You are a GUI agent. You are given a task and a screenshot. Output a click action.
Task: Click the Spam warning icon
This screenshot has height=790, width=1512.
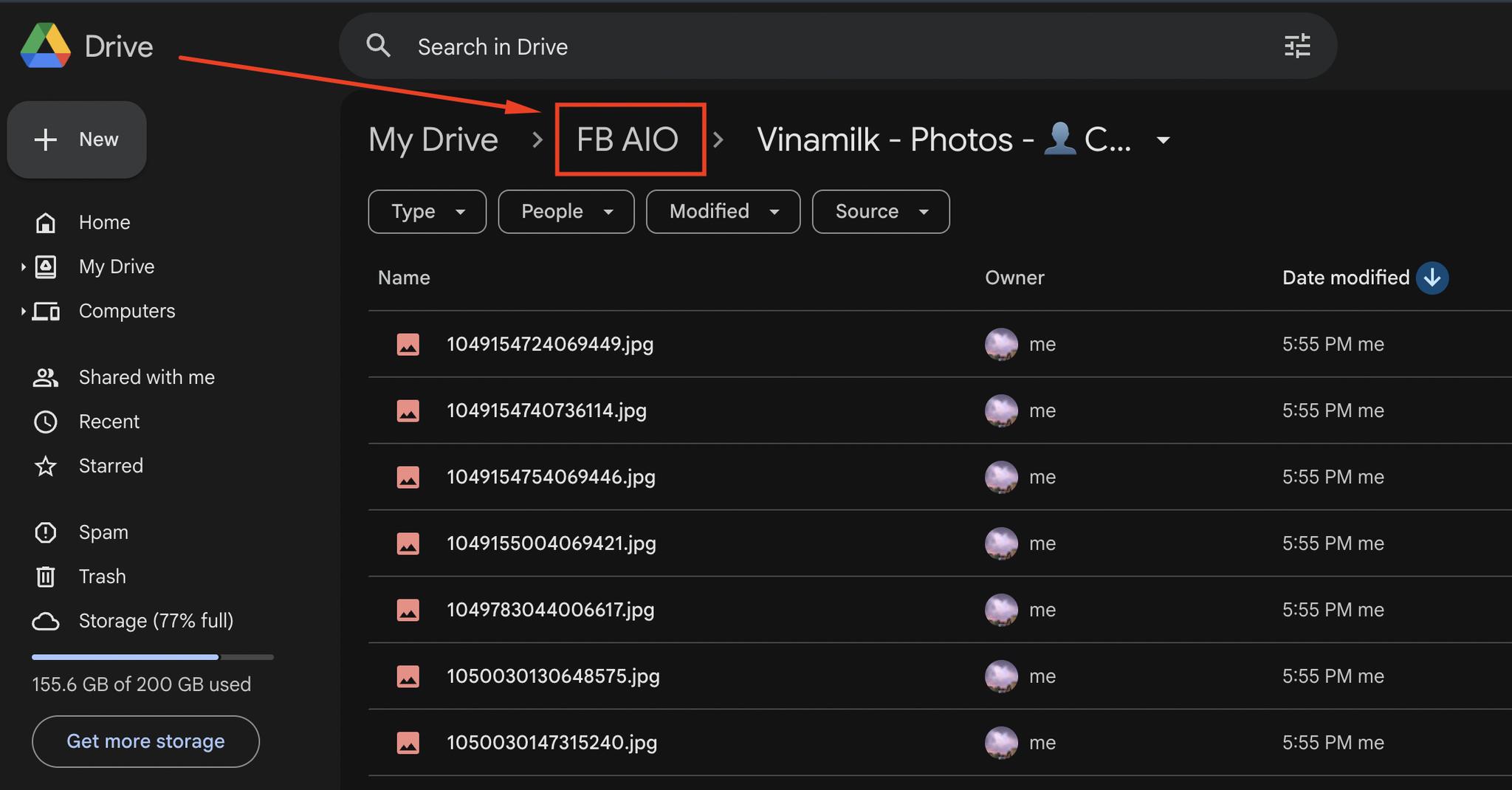pos(46,532)
